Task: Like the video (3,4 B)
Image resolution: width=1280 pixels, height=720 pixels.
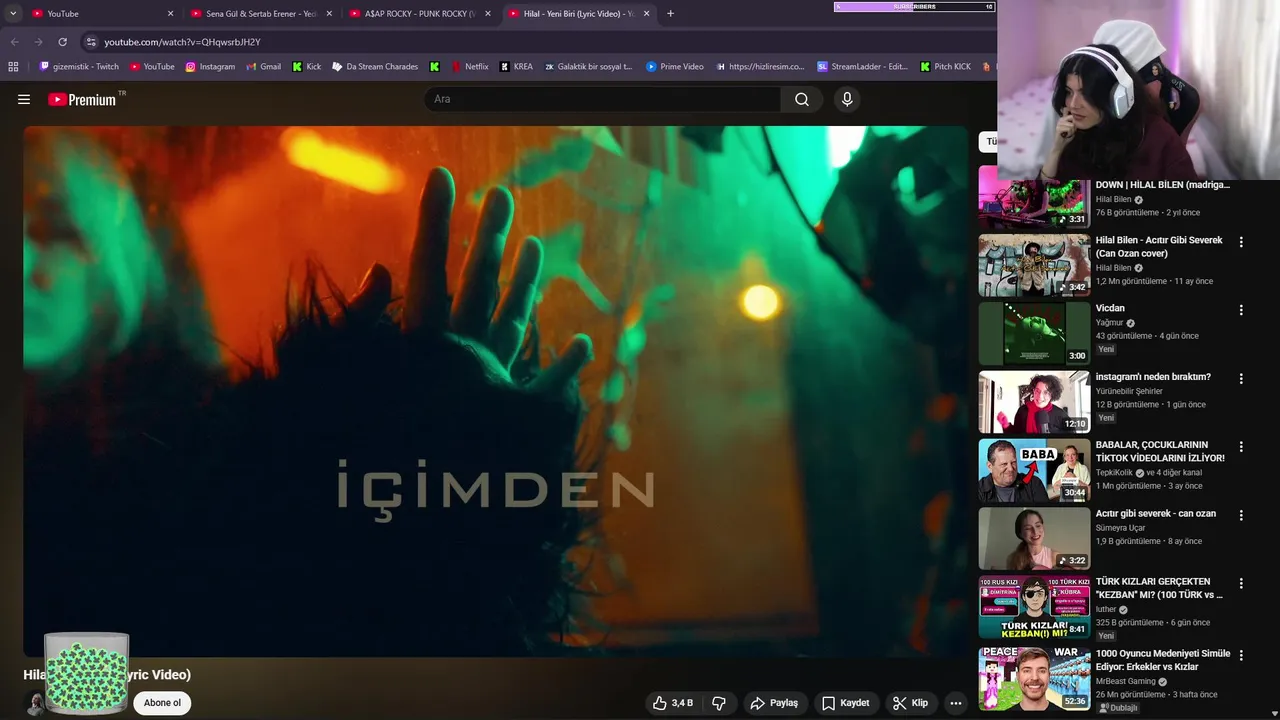Action: tap(672, 703)
